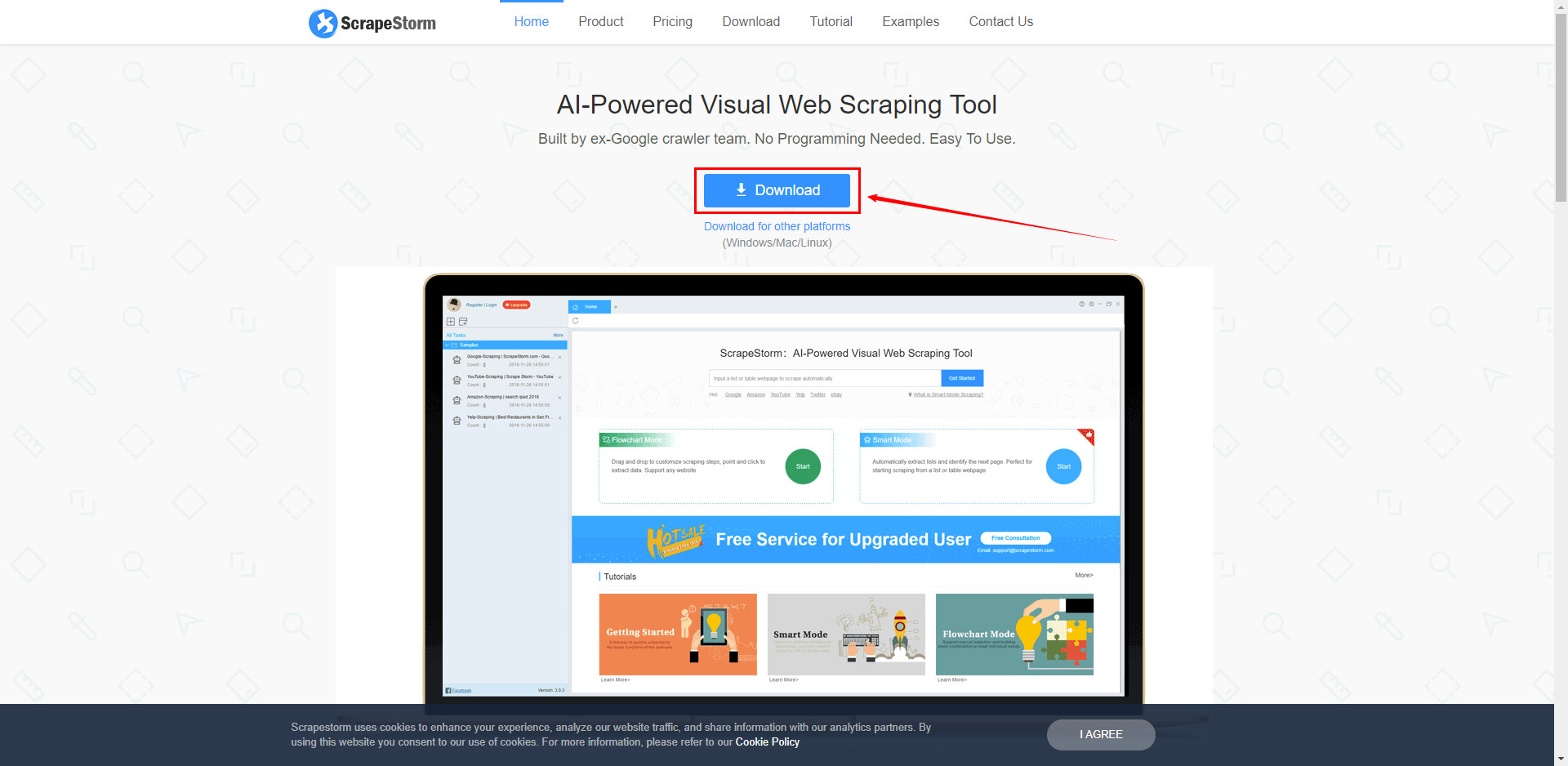The height and width of the screenshot is (766, 1568).
Task: Open the Tutorial nav item
Action: (x=831, y=22)
